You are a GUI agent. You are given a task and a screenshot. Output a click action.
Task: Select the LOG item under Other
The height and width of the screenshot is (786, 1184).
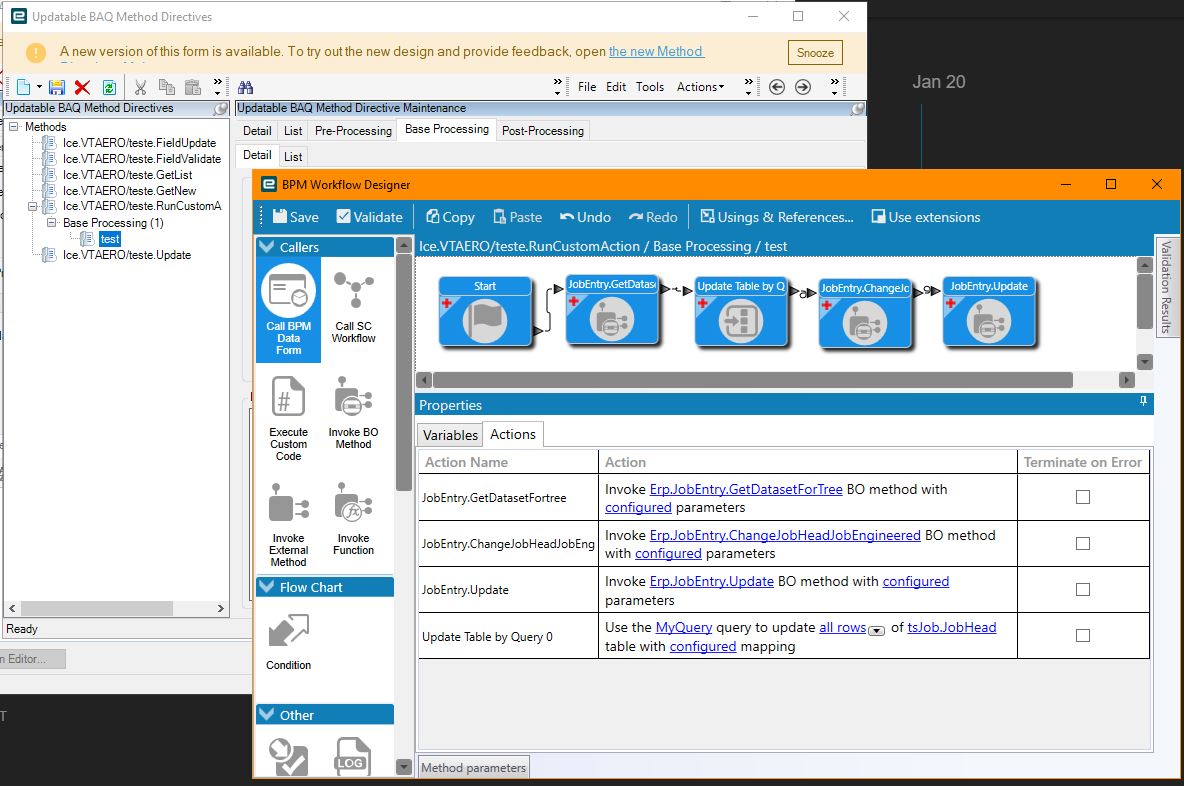click(352, 757)
